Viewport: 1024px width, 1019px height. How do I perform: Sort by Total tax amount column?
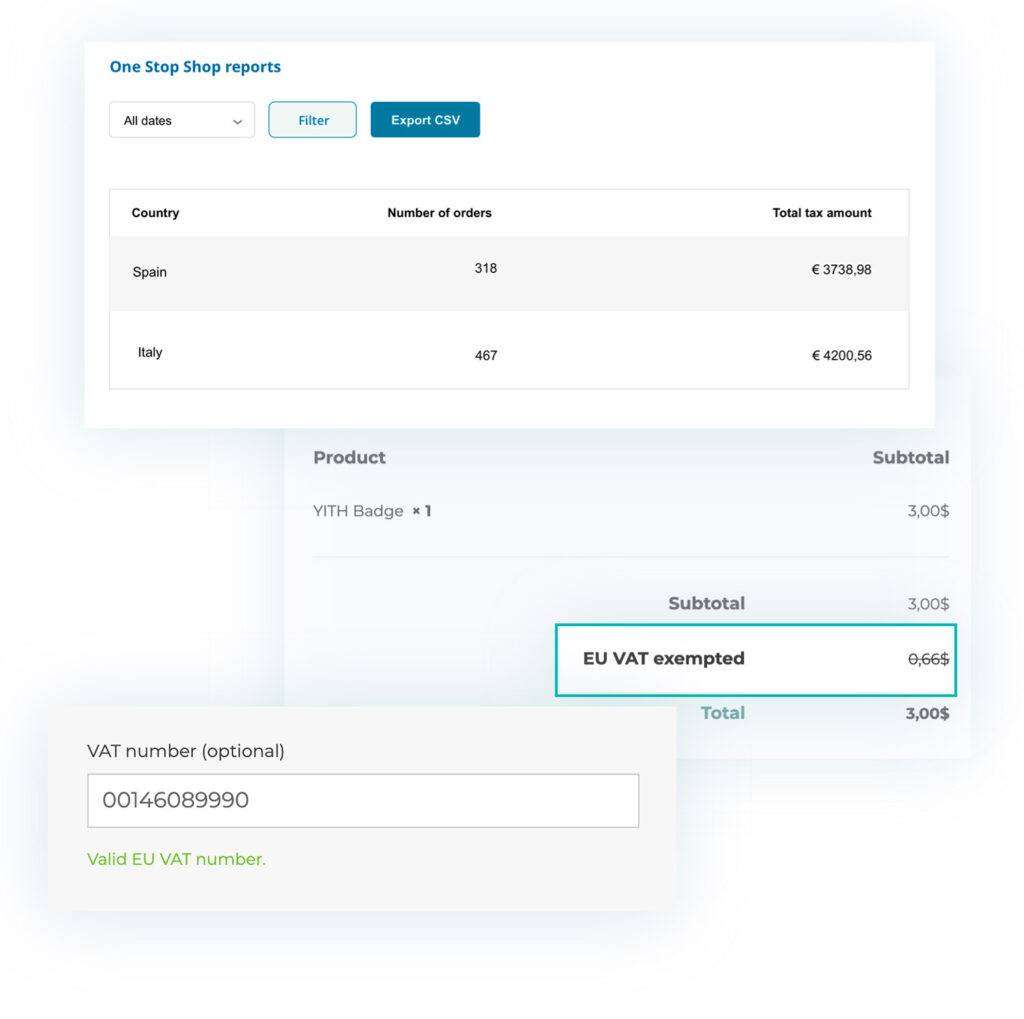click(x=821, y=212)
